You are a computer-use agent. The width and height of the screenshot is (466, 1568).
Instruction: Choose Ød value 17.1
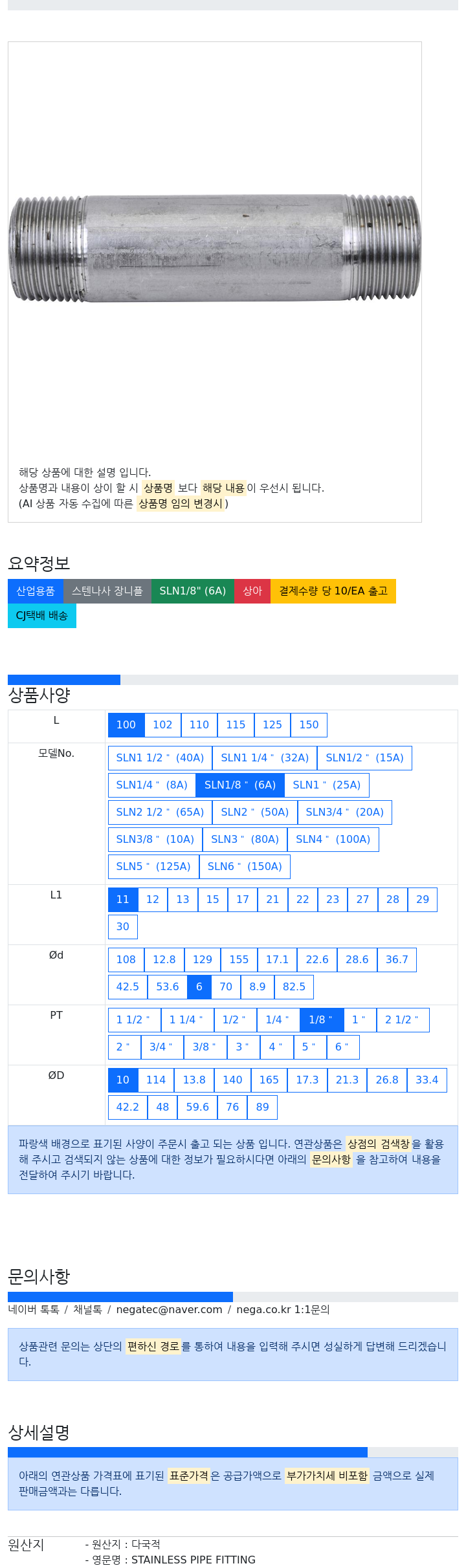pos(277,959)
